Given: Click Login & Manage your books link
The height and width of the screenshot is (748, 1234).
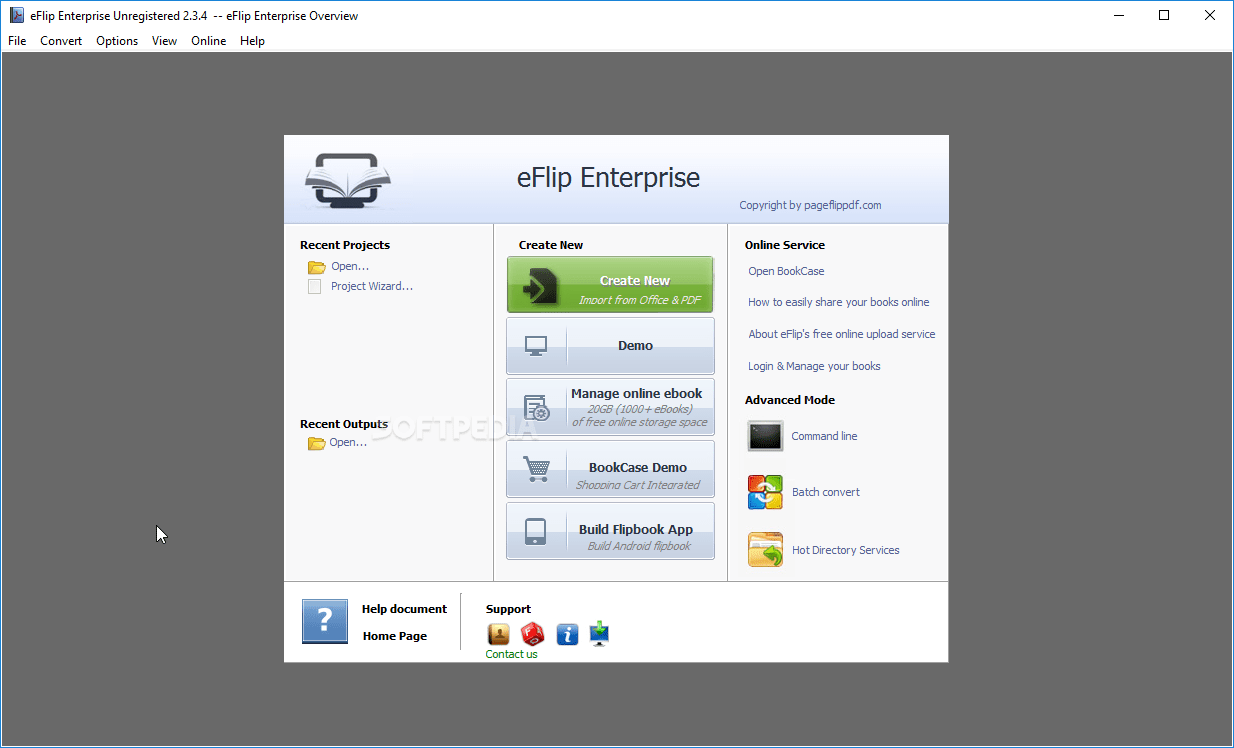Looking at the screenshot, I should click(x=814, y=366).
